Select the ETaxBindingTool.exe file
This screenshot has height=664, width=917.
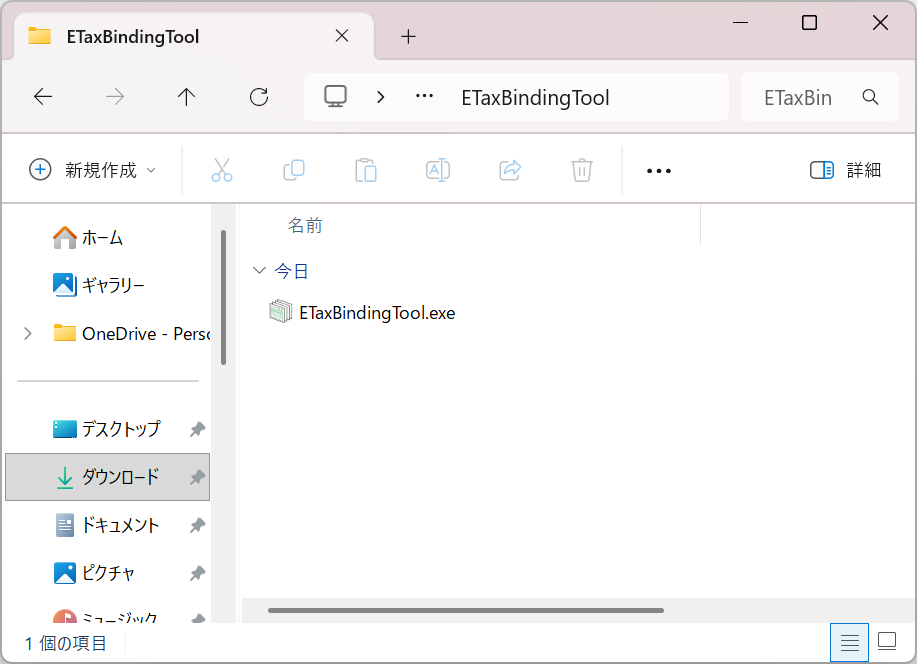pos(376,313)
